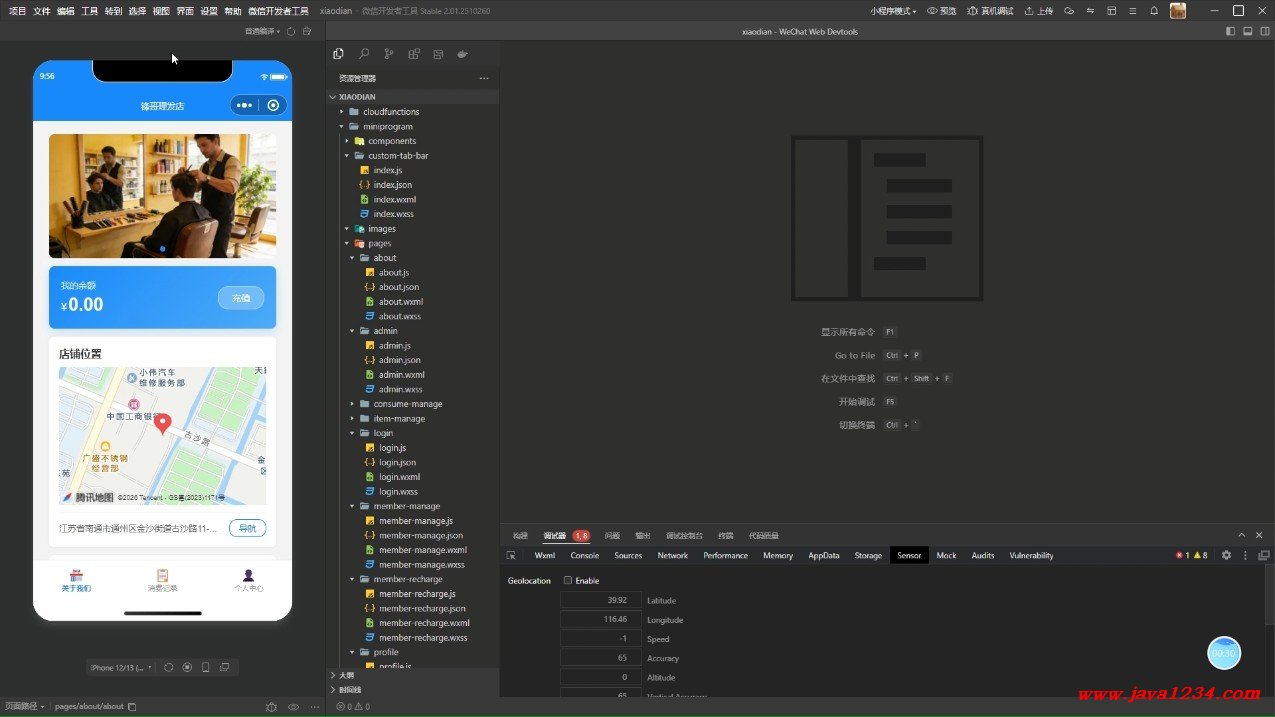Open the iPhone 12/13 device dropdown
This screenshot has width=1275, height=717.
click(x=121, y=667)
